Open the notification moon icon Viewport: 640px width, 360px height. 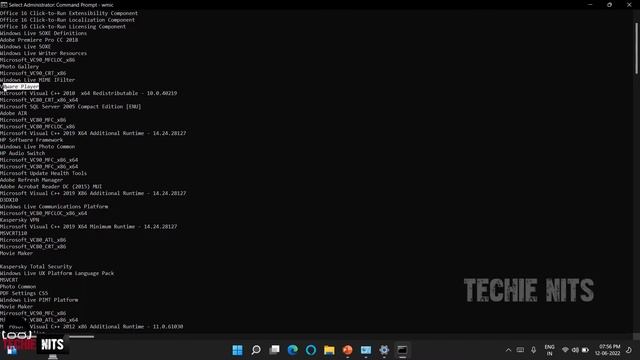(629, 350)
